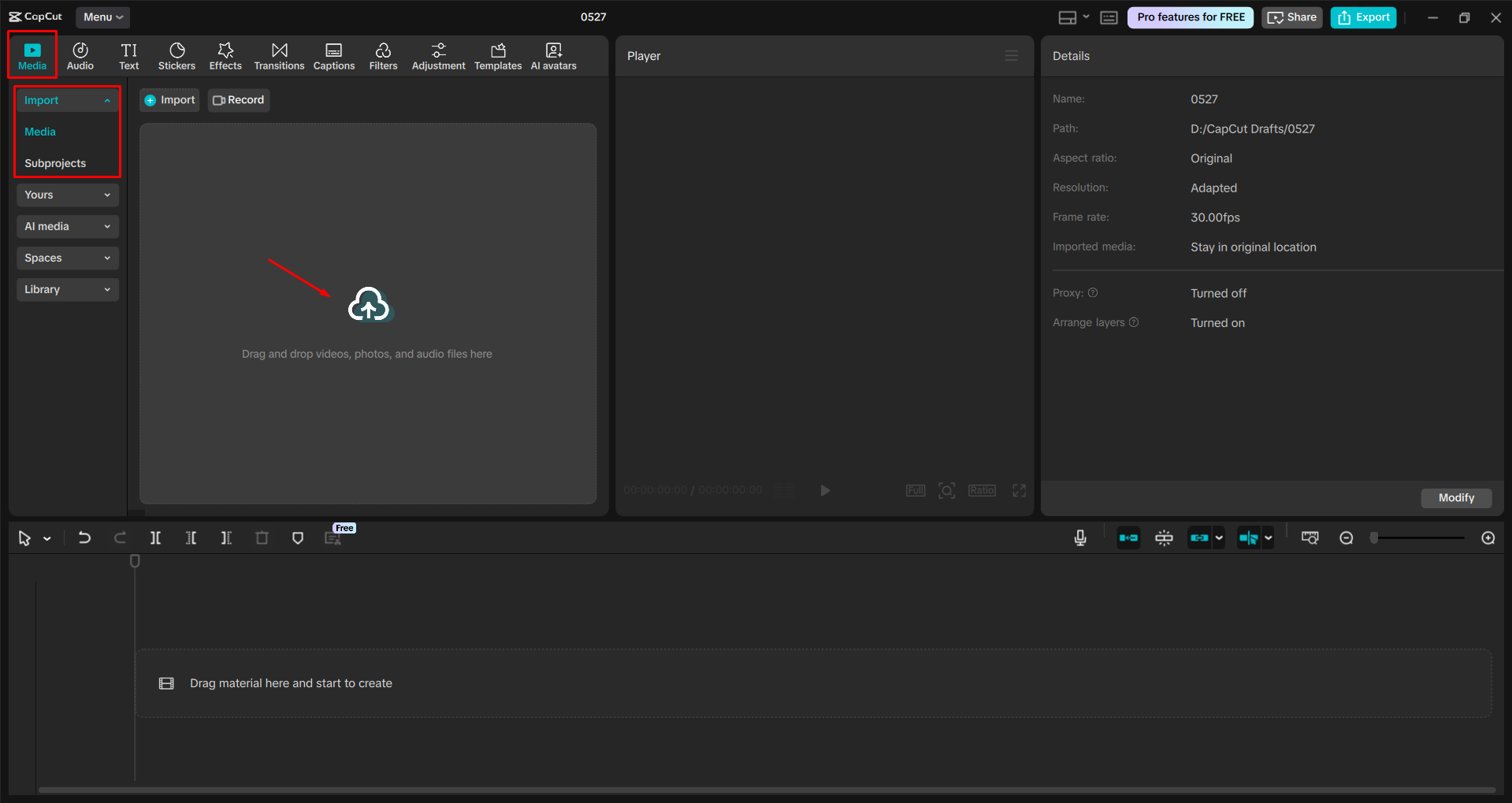Image resolution: width=1512 pixels, height=803 pixels.
Task: Click the Modify button in the Details panel
Action: pyautogui.click(x=1455, y=497)
